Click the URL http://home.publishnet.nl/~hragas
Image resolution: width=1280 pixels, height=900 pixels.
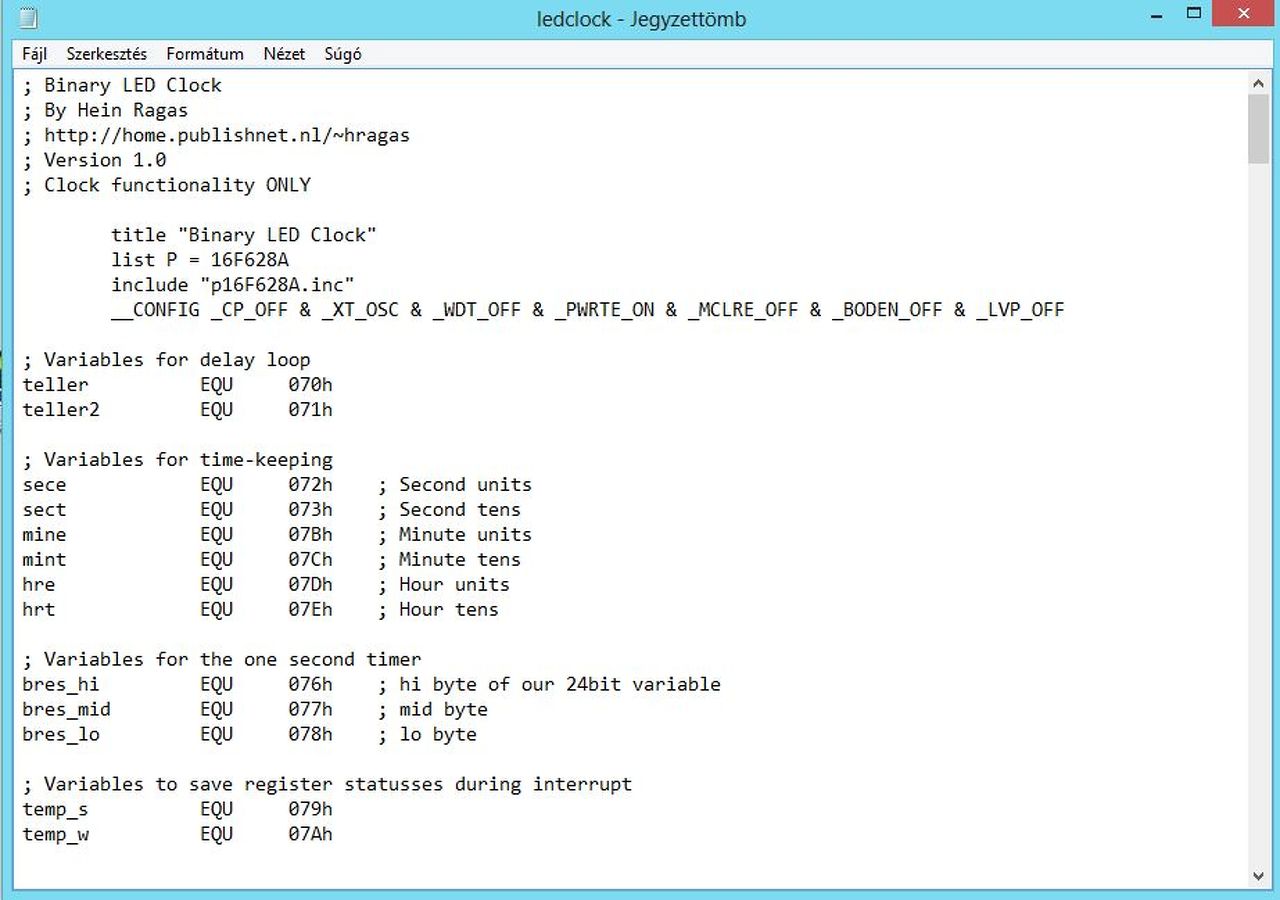coord(227,135)
